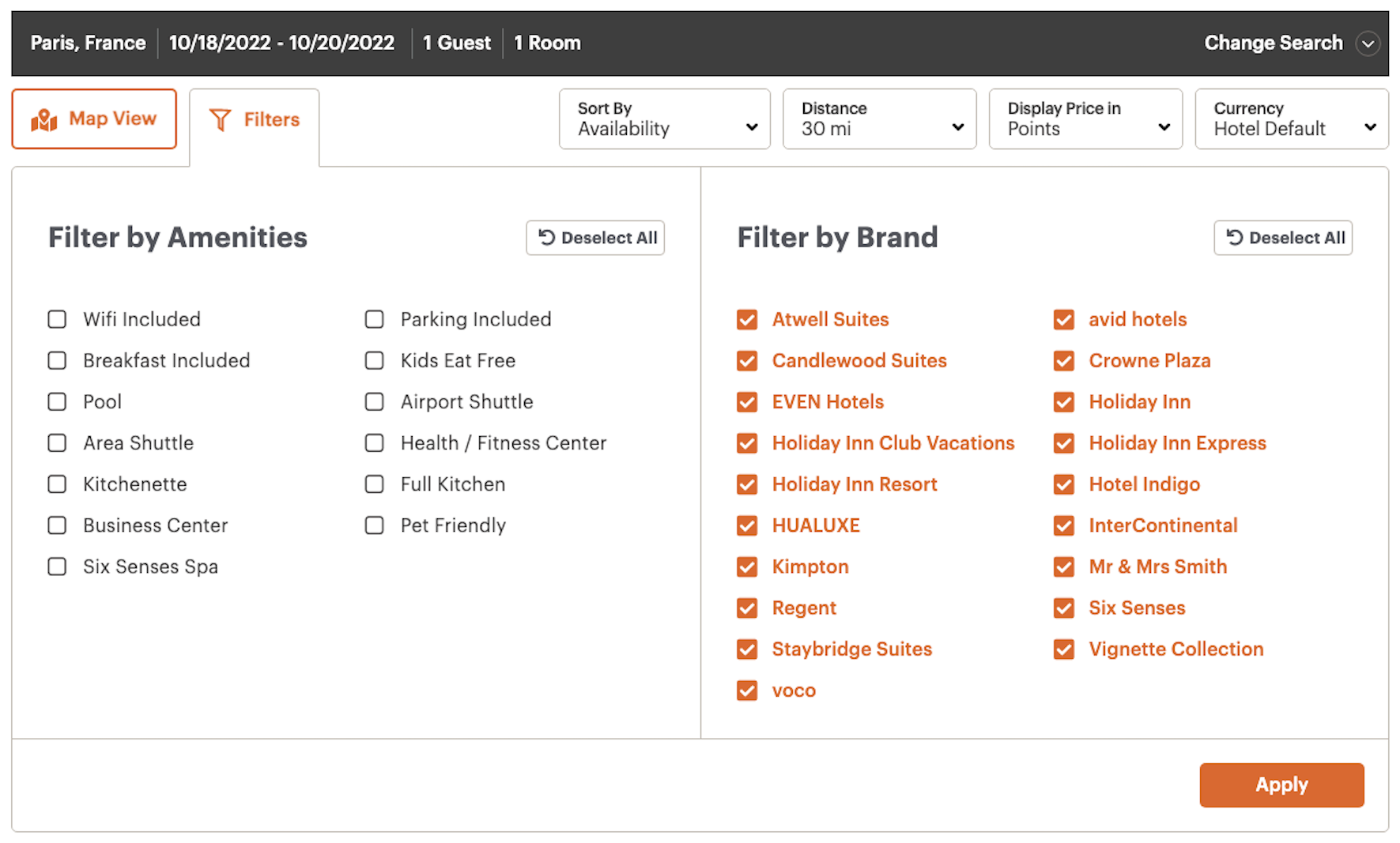Check the Full Kitchen amenity
1400x843 pixels.
374,484
